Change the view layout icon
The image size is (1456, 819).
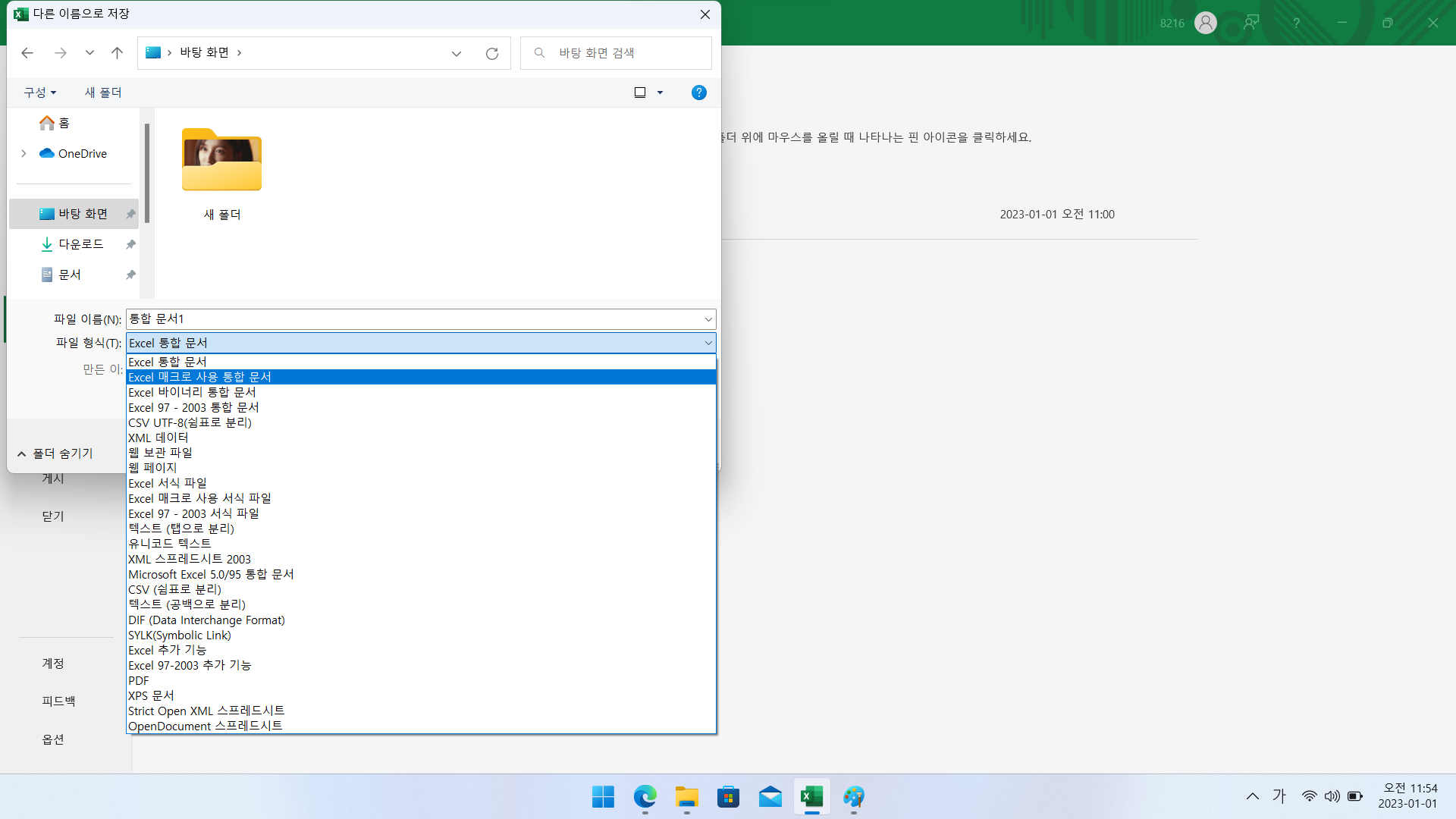[x=640, y=93]
